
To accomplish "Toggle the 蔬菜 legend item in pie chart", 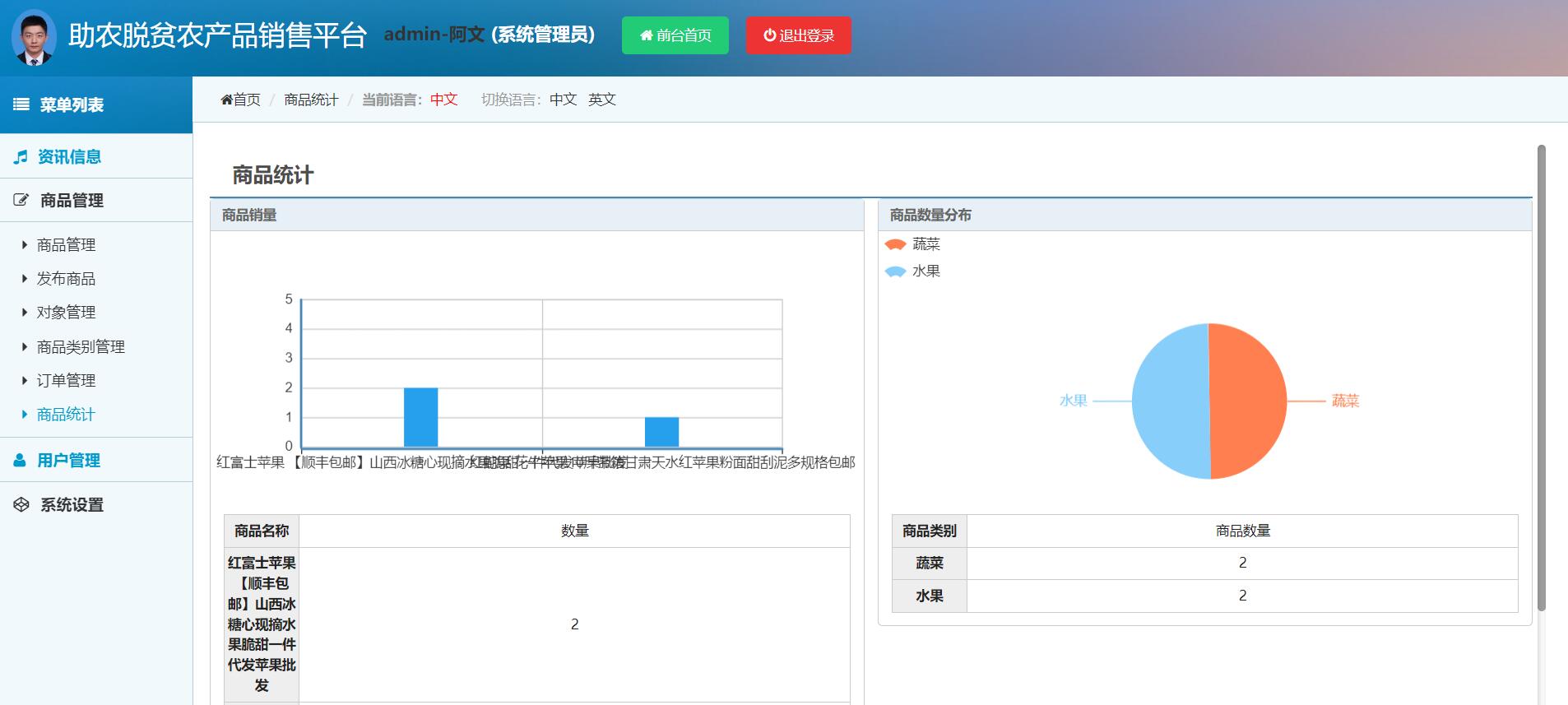I will tap(912, 244).
